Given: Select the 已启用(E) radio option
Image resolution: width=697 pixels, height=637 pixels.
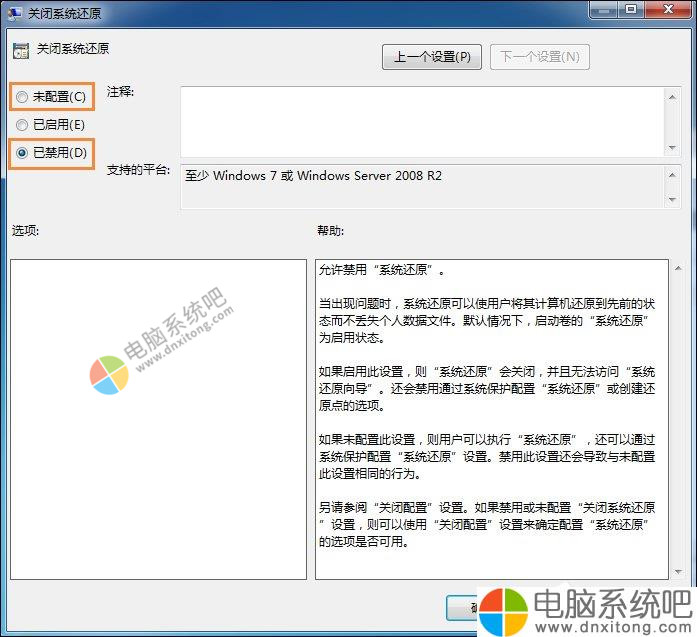Looking at the screenshot, I should (23, 125).
